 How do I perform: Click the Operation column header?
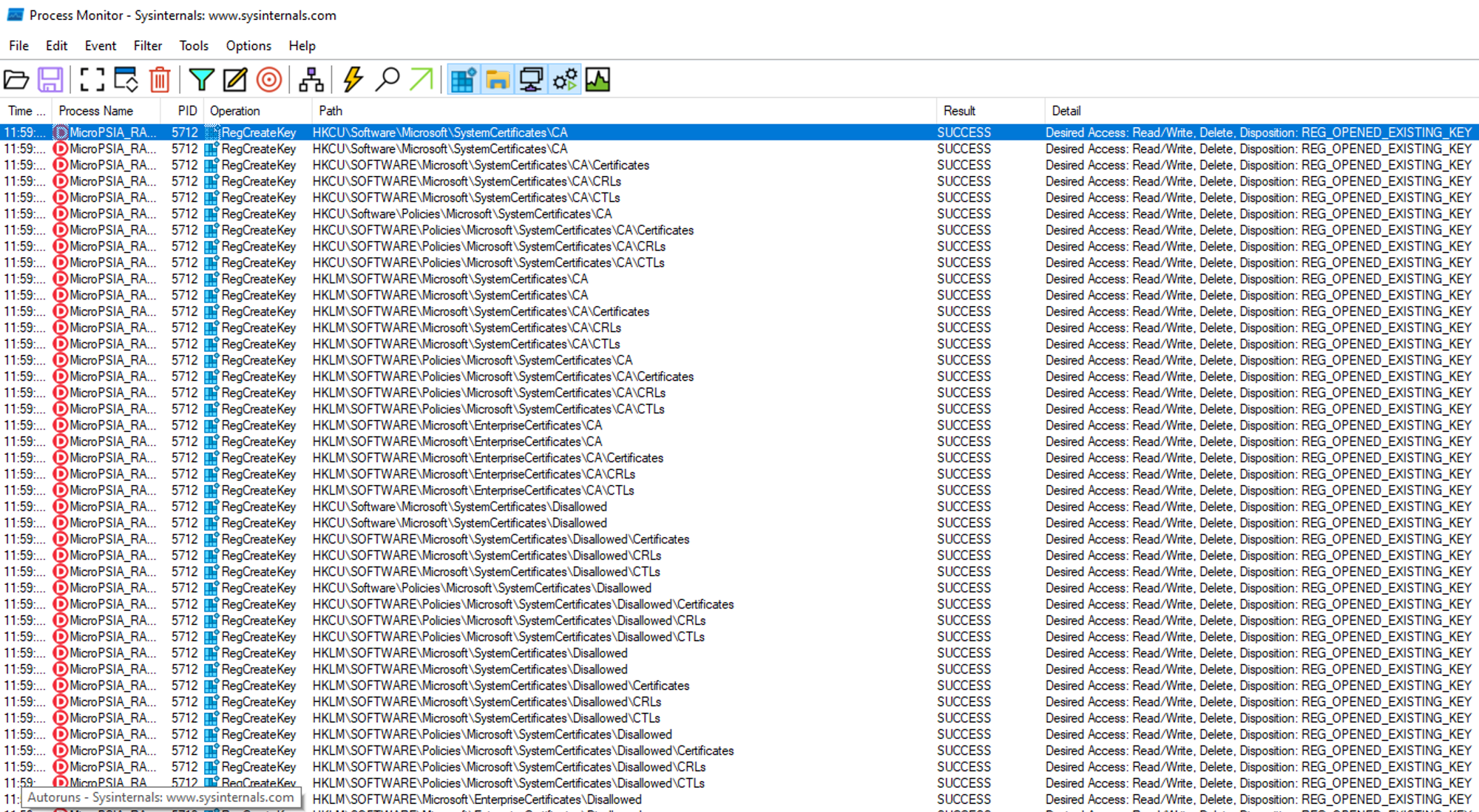click(x=258, y=111)
